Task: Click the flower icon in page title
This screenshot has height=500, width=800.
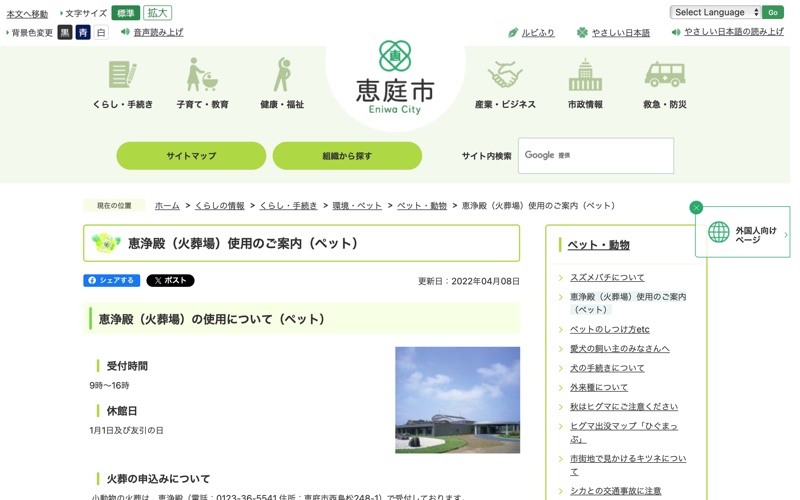Action: pos(106,243)
